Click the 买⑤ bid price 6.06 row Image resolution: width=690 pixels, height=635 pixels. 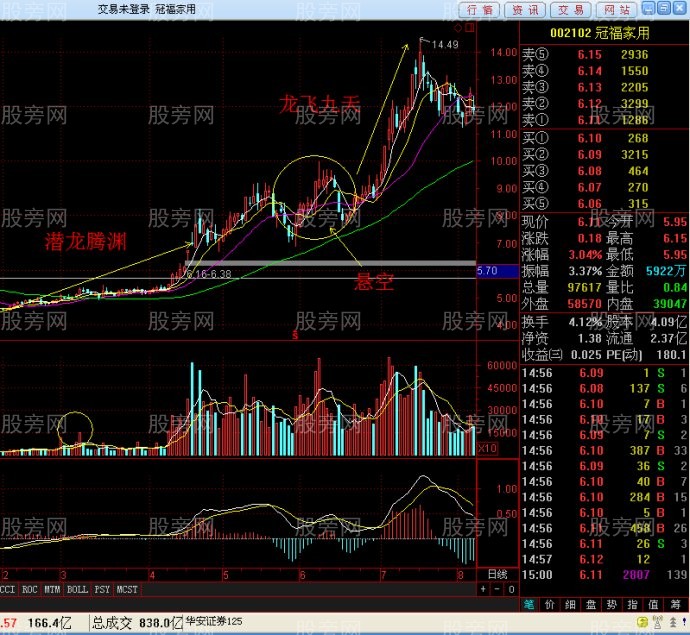pyautogui.click(x=605, y=203)
